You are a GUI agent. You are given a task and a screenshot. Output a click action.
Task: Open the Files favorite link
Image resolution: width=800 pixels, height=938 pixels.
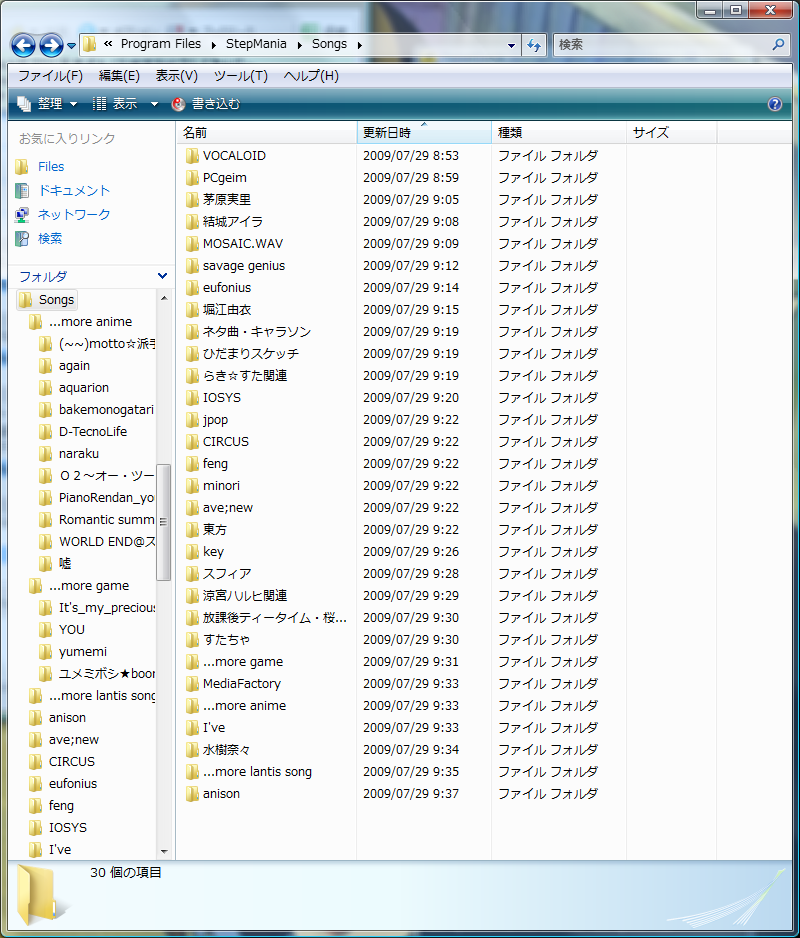pos(51,166)
